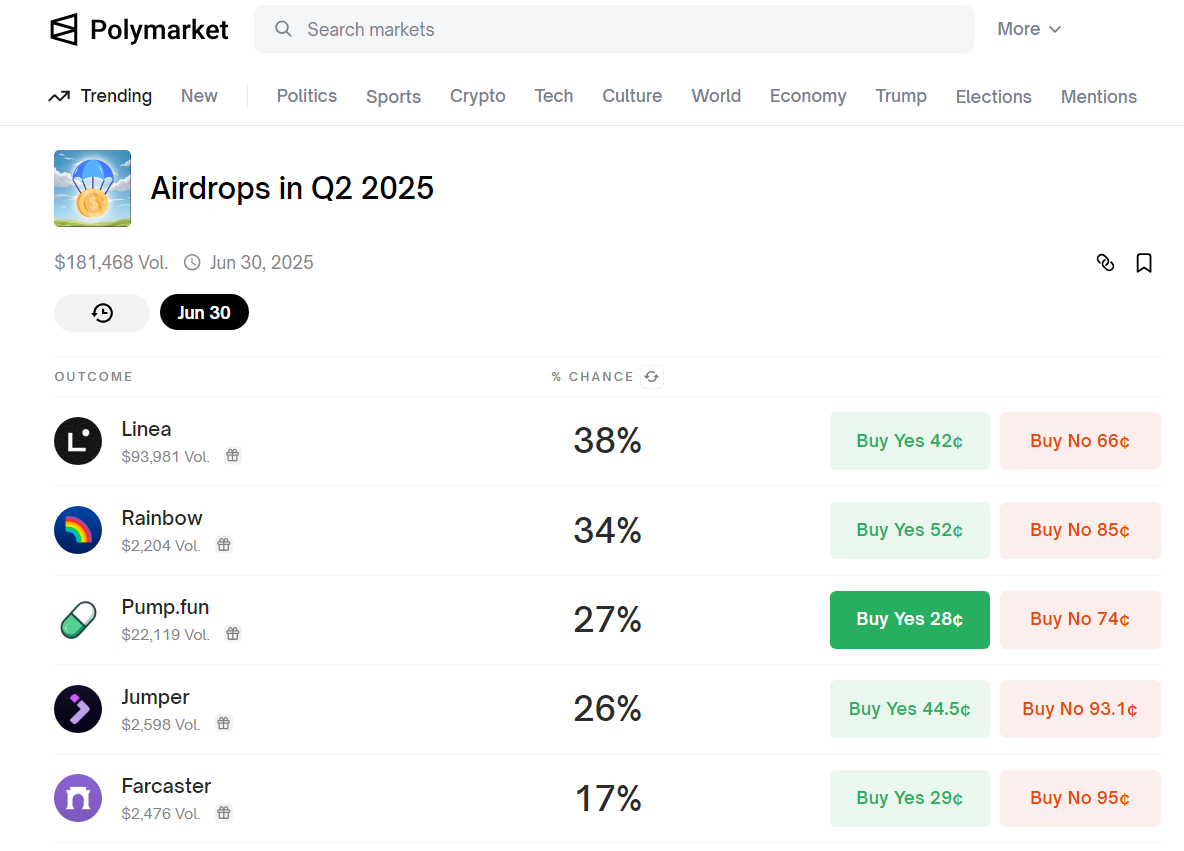Click the Airdrops parachute thumbnail image
Viewport: 1184px width, 851px height.
(92, 188)
